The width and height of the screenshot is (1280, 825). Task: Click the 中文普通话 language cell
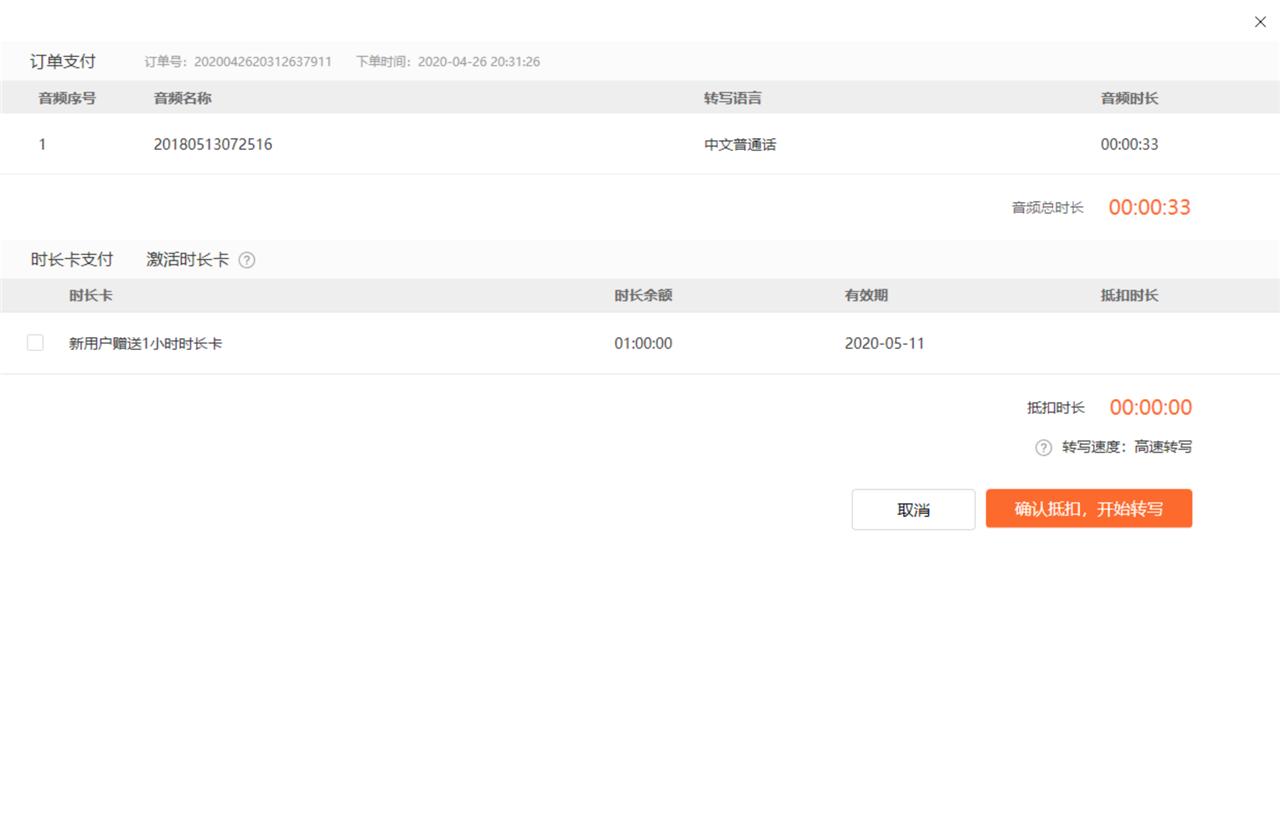(x=740, y=144)
